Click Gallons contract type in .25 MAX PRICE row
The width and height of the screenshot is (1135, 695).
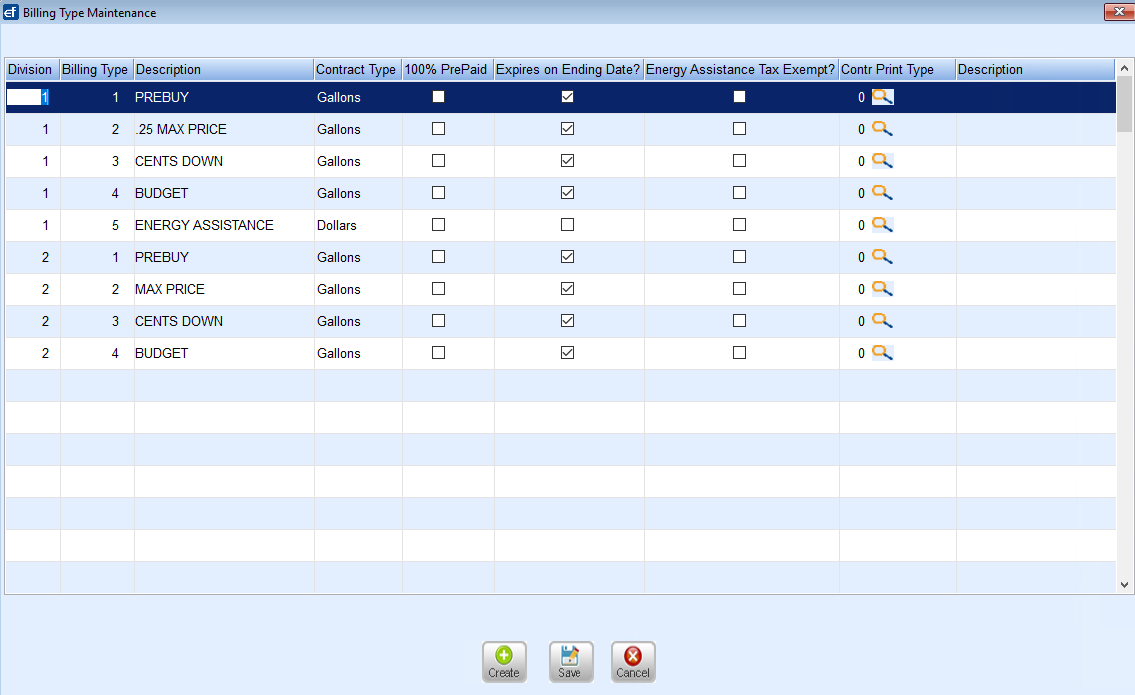tap(358, 130)
